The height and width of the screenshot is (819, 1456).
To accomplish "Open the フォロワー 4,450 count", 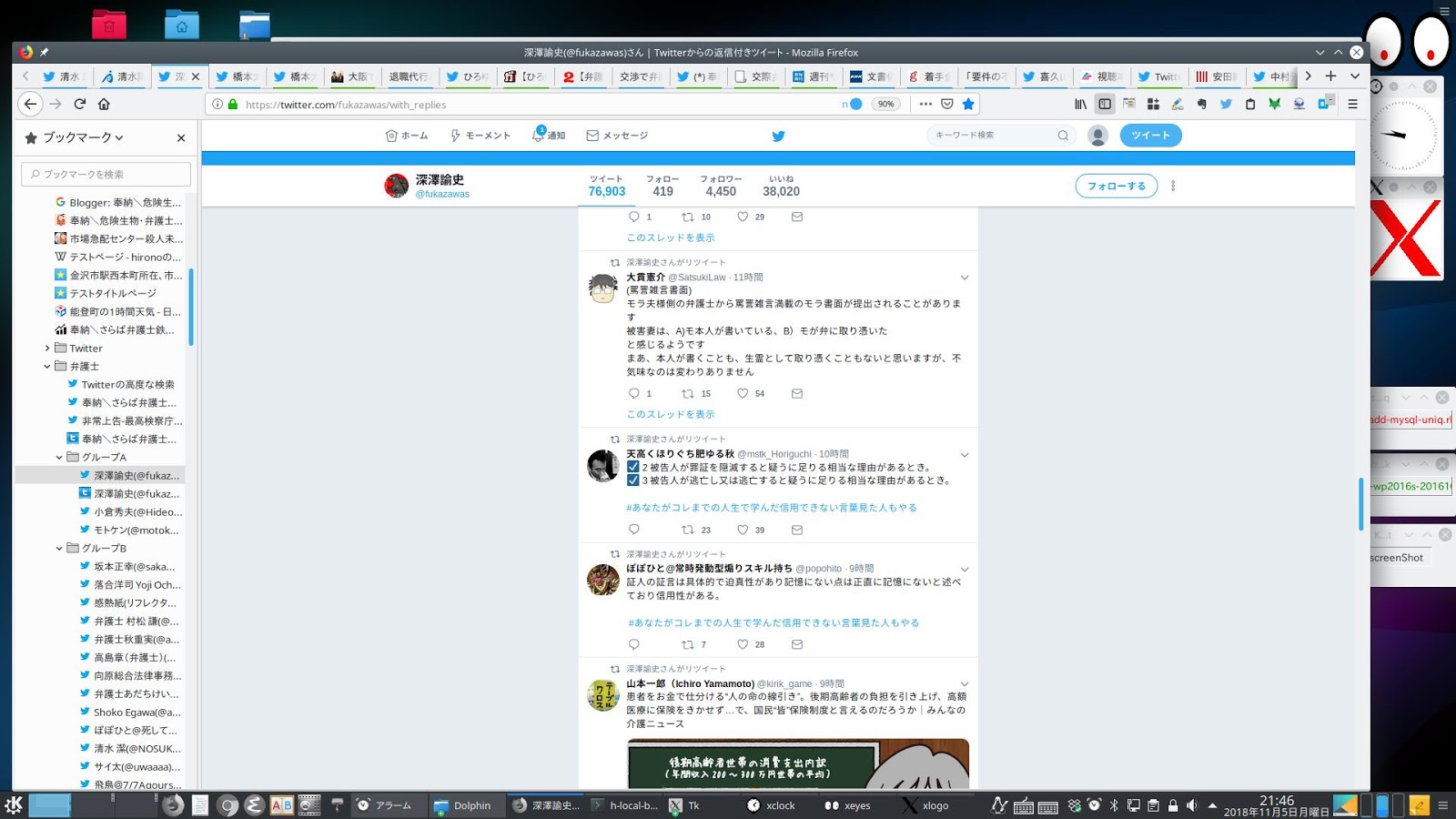I will tap(721, 186).
